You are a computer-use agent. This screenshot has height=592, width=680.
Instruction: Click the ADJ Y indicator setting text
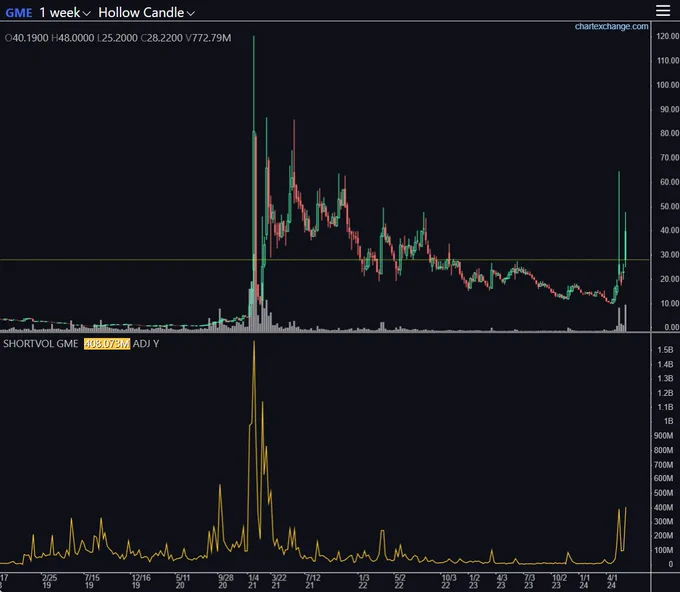[x=146, y=344]
